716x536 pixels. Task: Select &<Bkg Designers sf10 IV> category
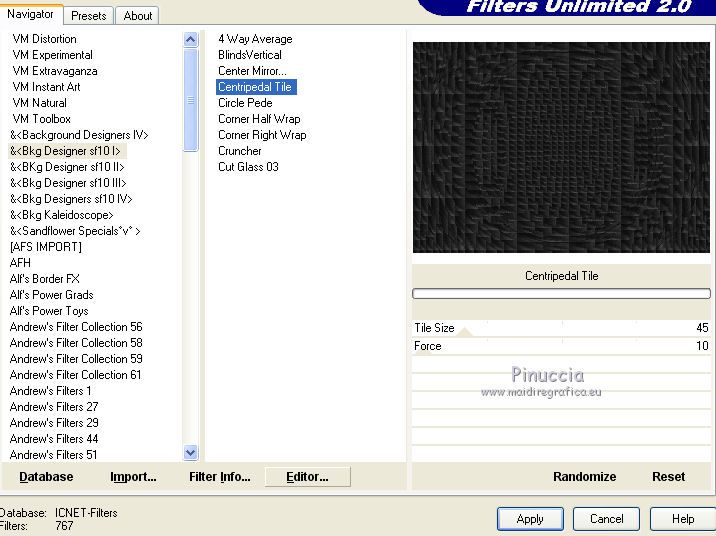click(71, 199)
